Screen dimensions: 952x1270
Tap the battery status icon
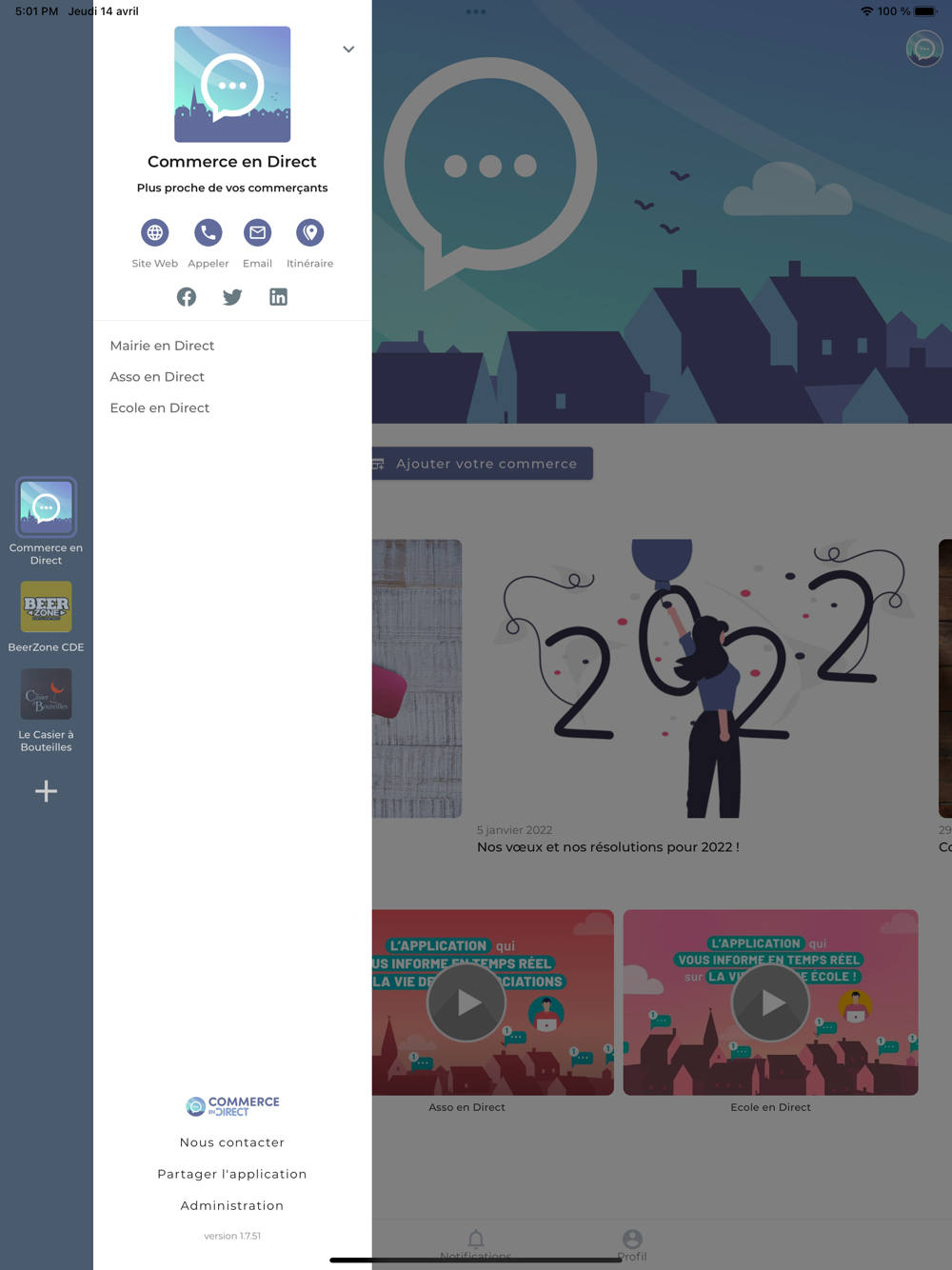click(x=926, y=11)
